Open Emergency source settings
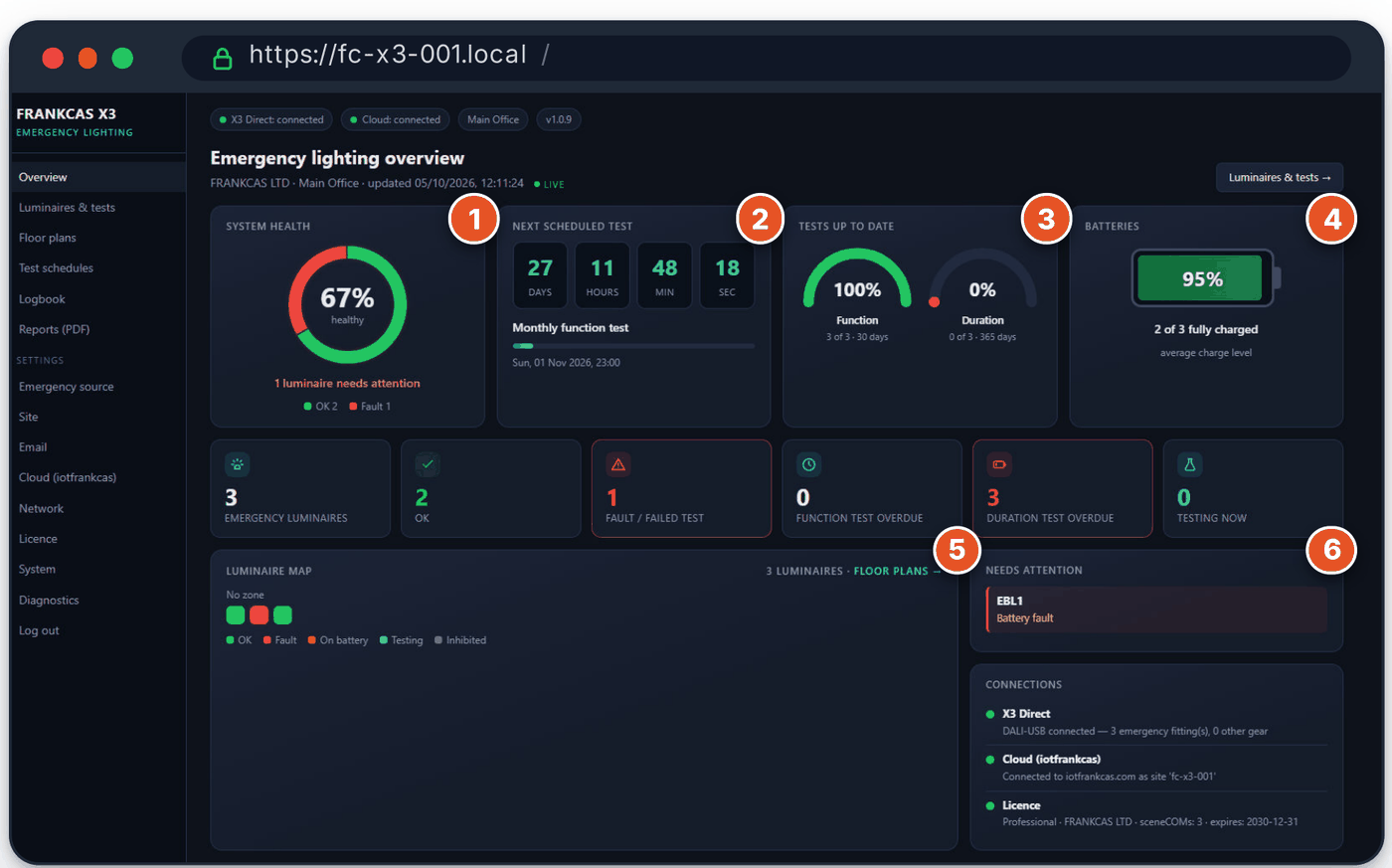This screenshot has width=1392, height=868. pyautogui.click(x=98, y=387)
